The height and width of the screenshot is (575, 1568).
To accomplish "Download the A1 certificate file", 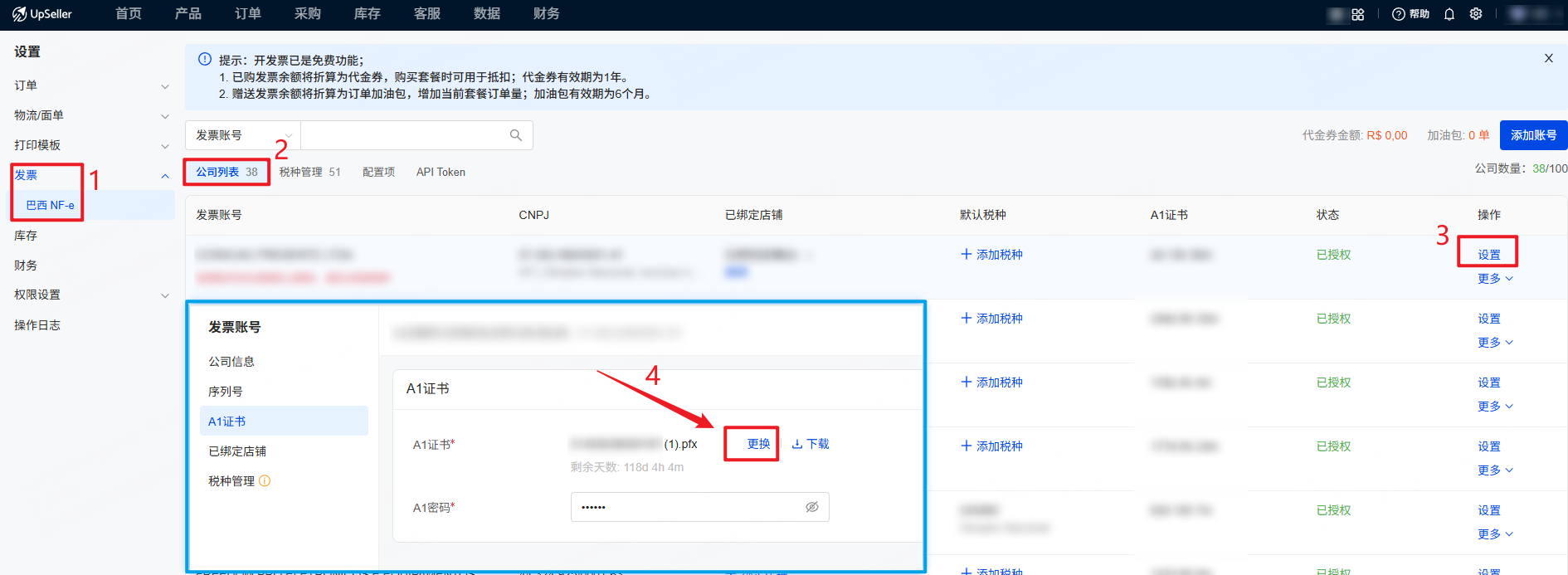I will 811,444.
